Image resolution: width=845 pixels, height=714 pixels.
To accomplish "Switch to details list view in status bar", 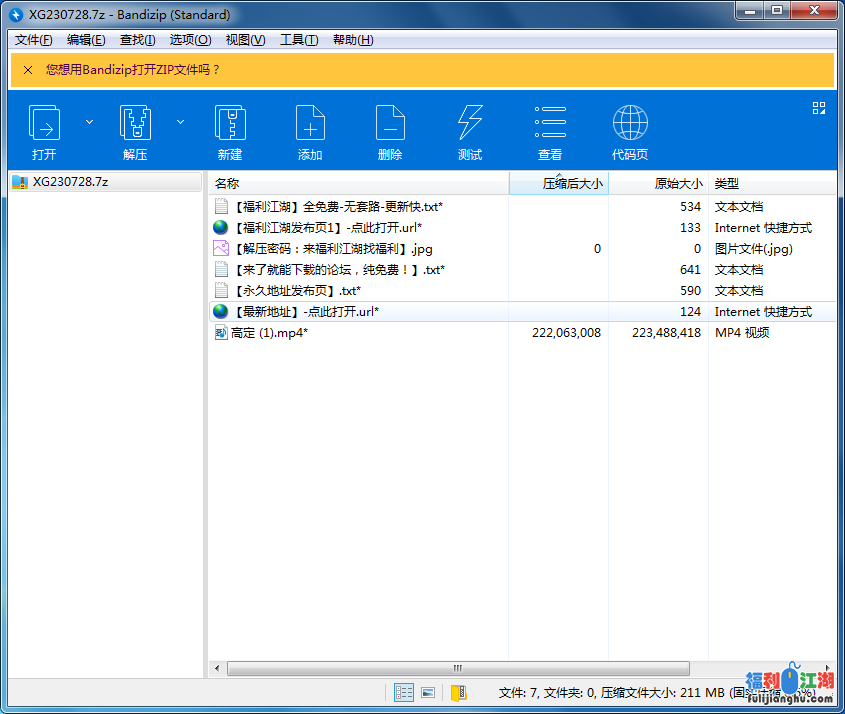I will (x=404, y=692).
